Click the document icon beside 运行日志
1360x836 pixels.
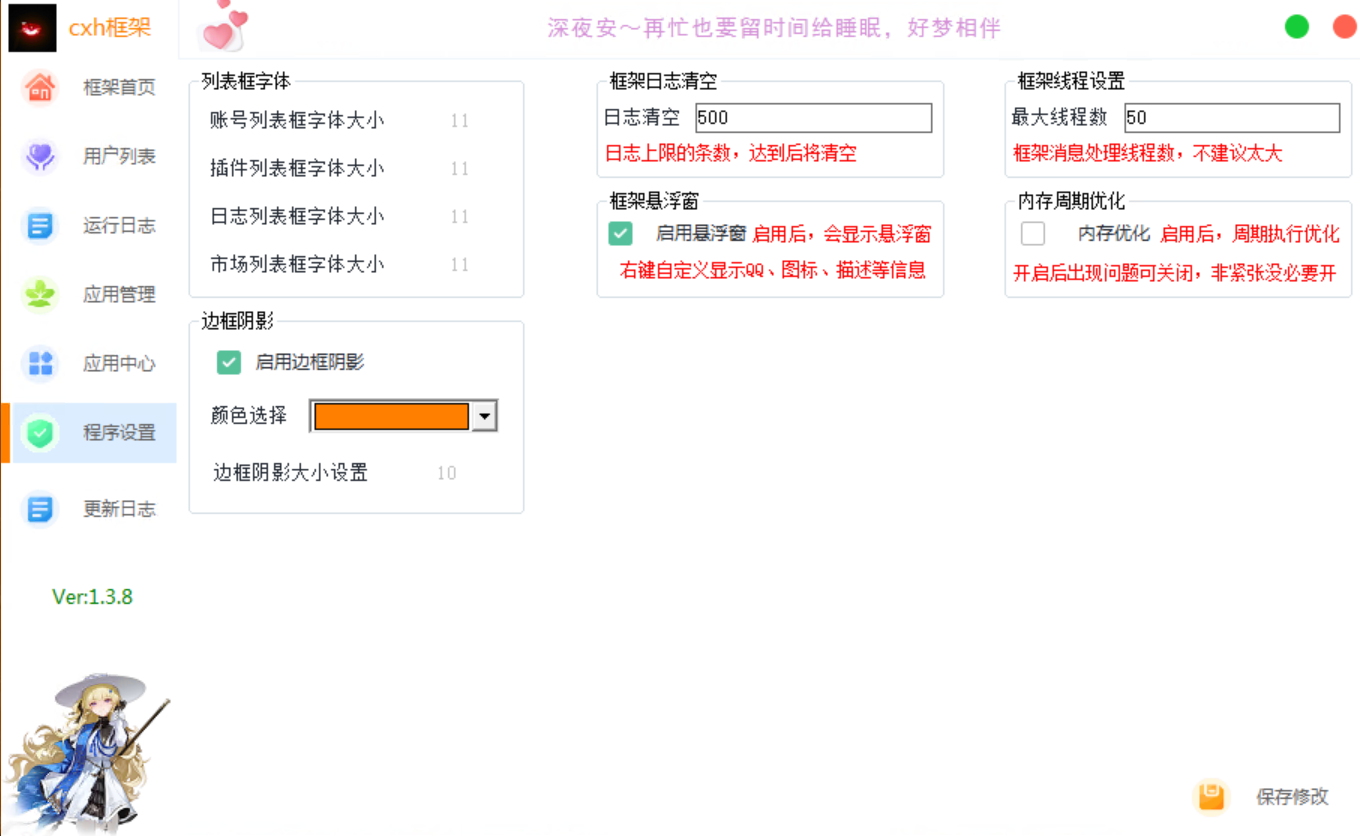(x=40, y=226)
